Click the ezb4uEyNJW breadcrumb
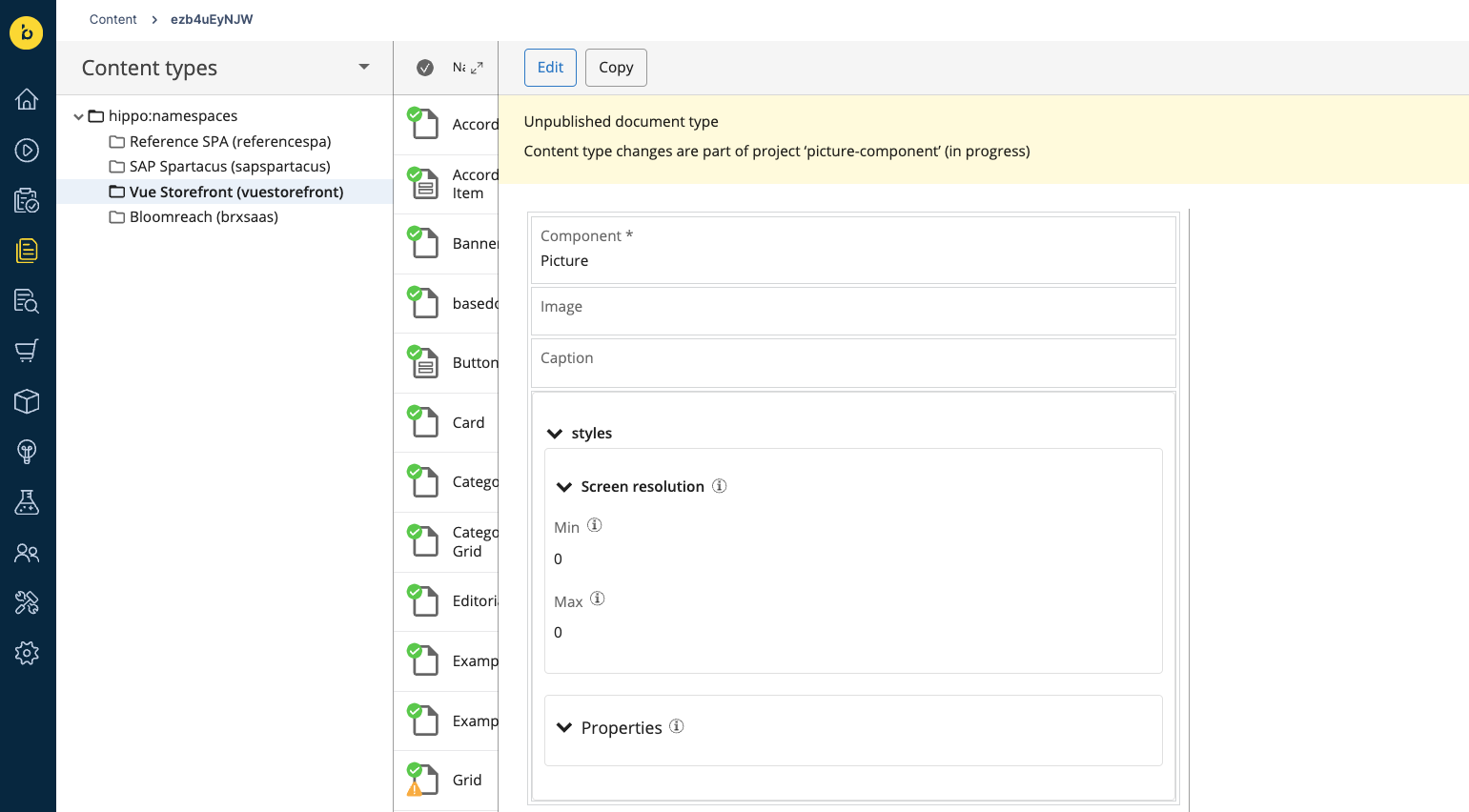The height and width of the screenshot is (812, 1469). tap(212, 19)
